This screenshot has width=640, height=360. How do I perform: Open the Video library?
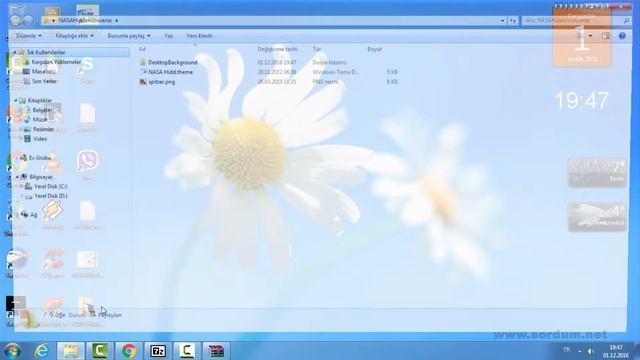coord(40,139)
